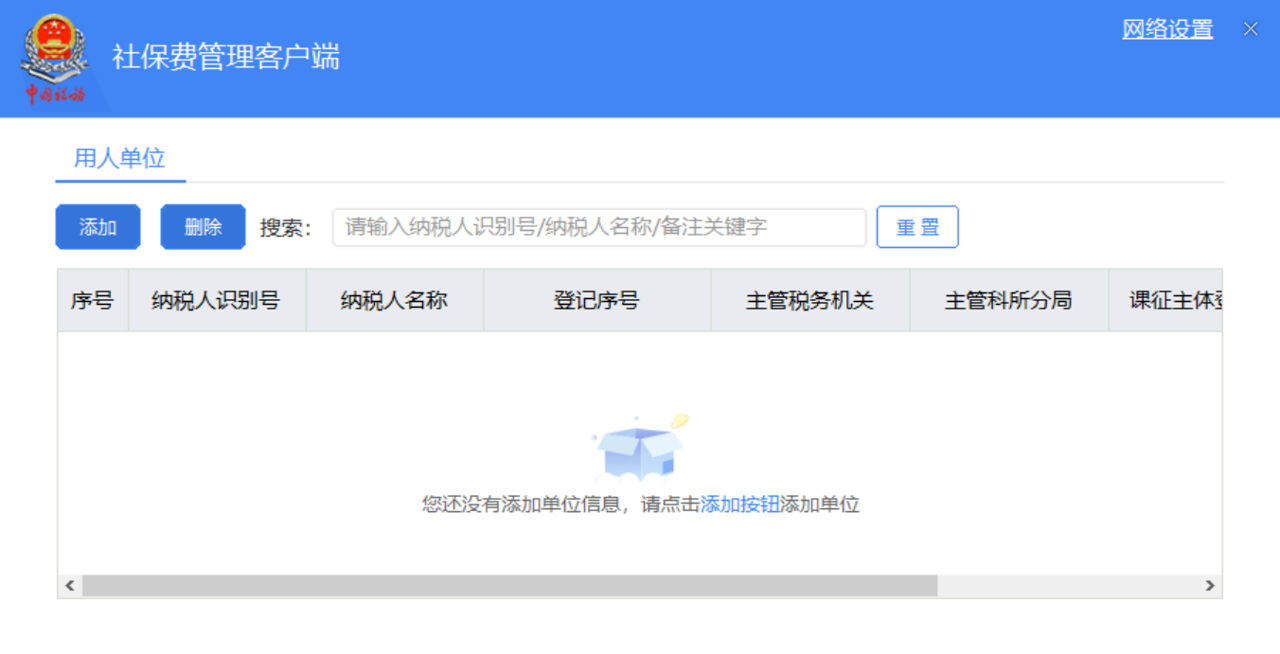Click the 纳税人识别号 column header

[x=216, y=300]
